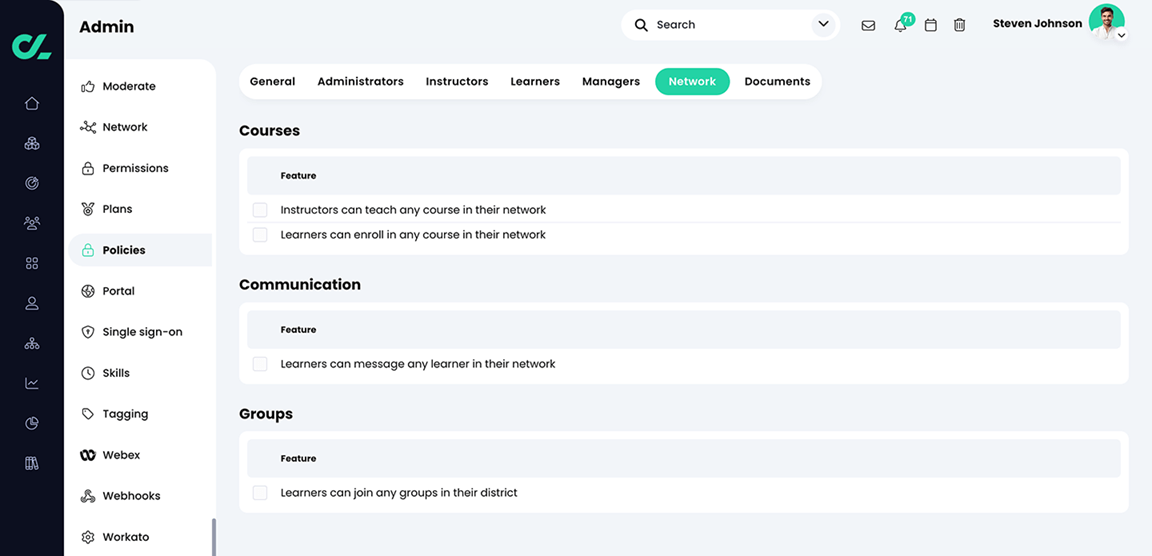Click the Webex logo icon
The image size is (1152, 556).
point(88,455)
